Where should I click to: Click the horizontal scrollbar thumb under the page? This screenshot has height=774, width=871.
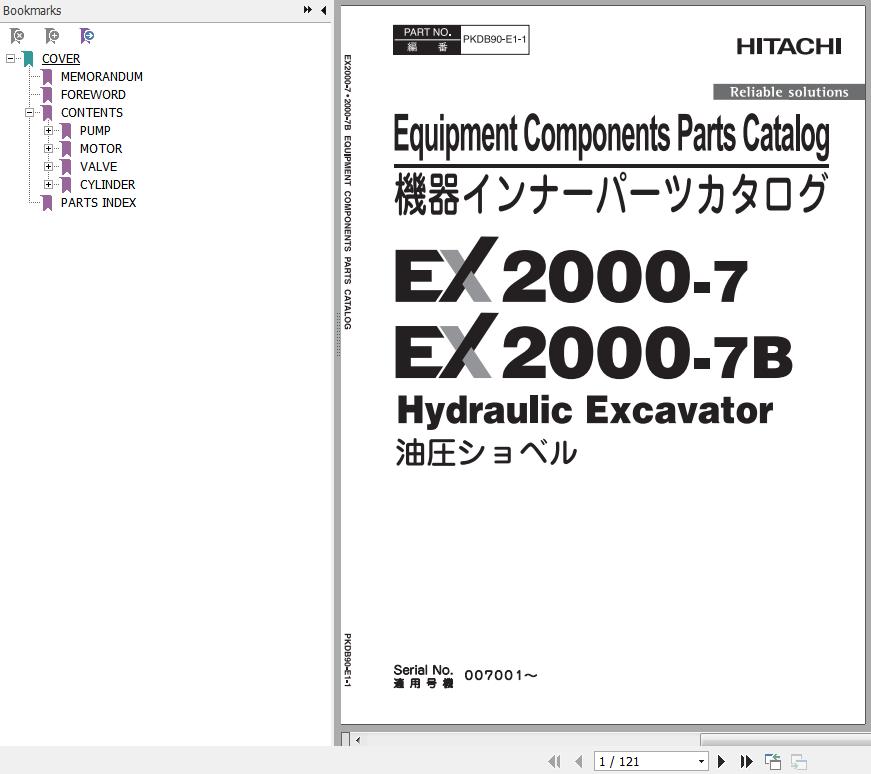785,740
